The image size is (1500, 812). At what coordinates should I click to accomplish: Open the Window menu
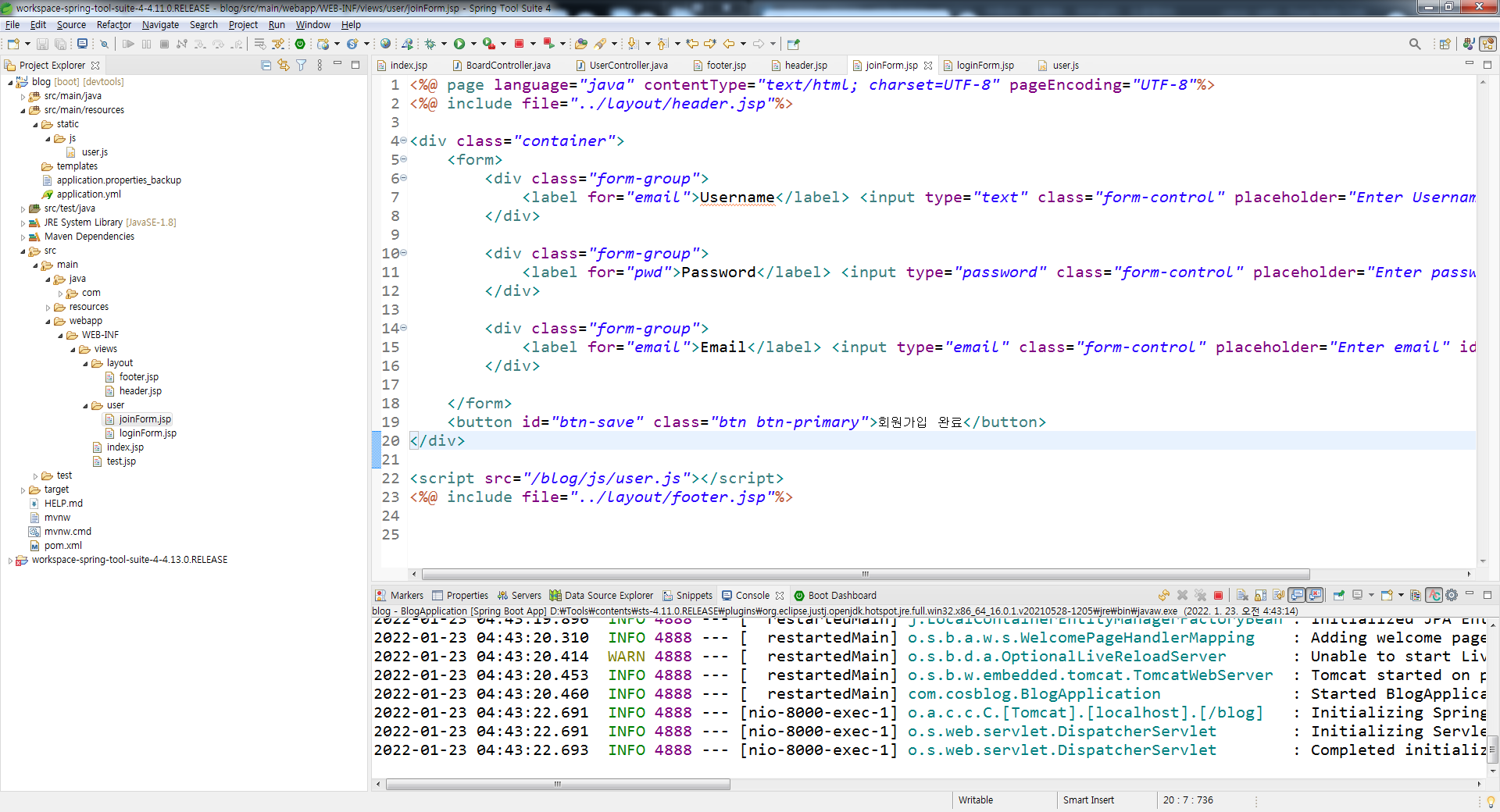[x=312, y=24]
